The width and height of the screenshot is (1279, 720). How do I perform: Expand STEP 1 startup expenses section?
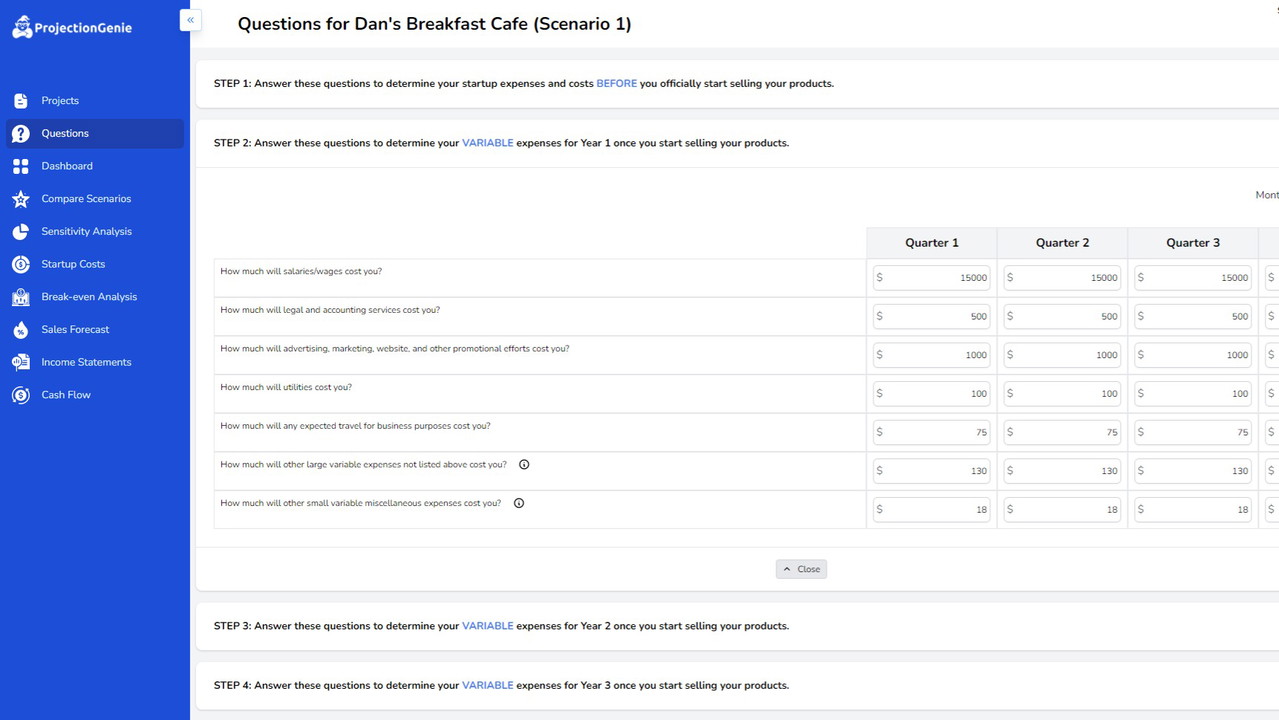click(x=737, y=84)
